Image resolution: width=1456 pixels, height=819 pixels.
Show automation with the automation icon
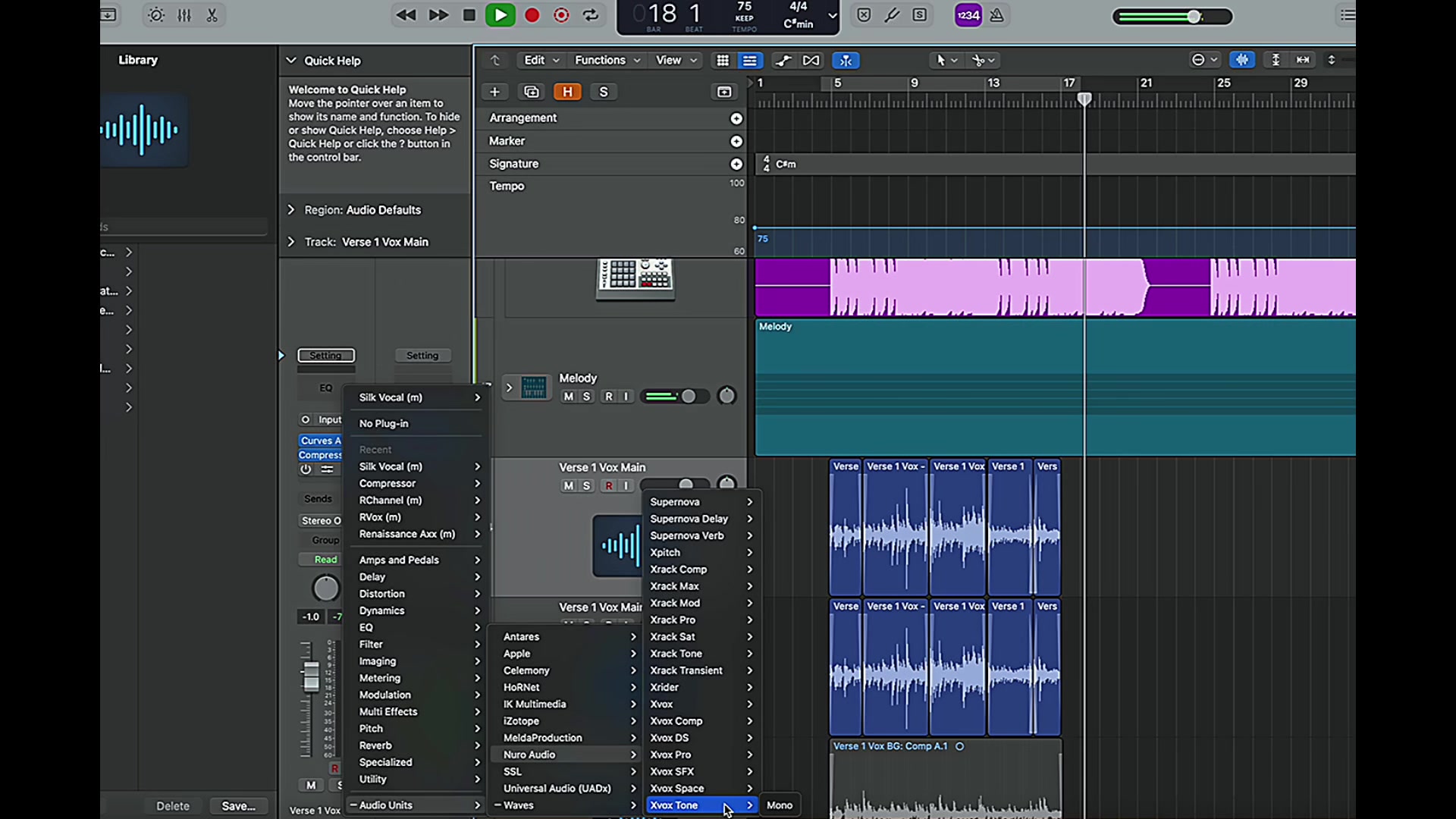[783, 61]
